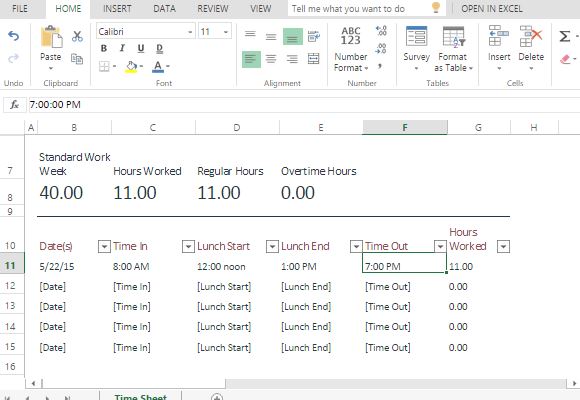Click the Cut scissors icon

pyautogui.click(x=77, y=36)
